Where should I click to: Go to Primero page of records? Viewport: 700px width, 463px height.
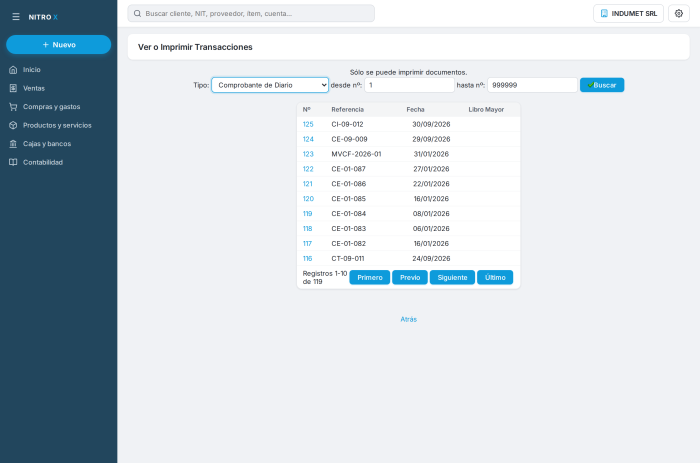pyautogui.click(x=370, y=277)
